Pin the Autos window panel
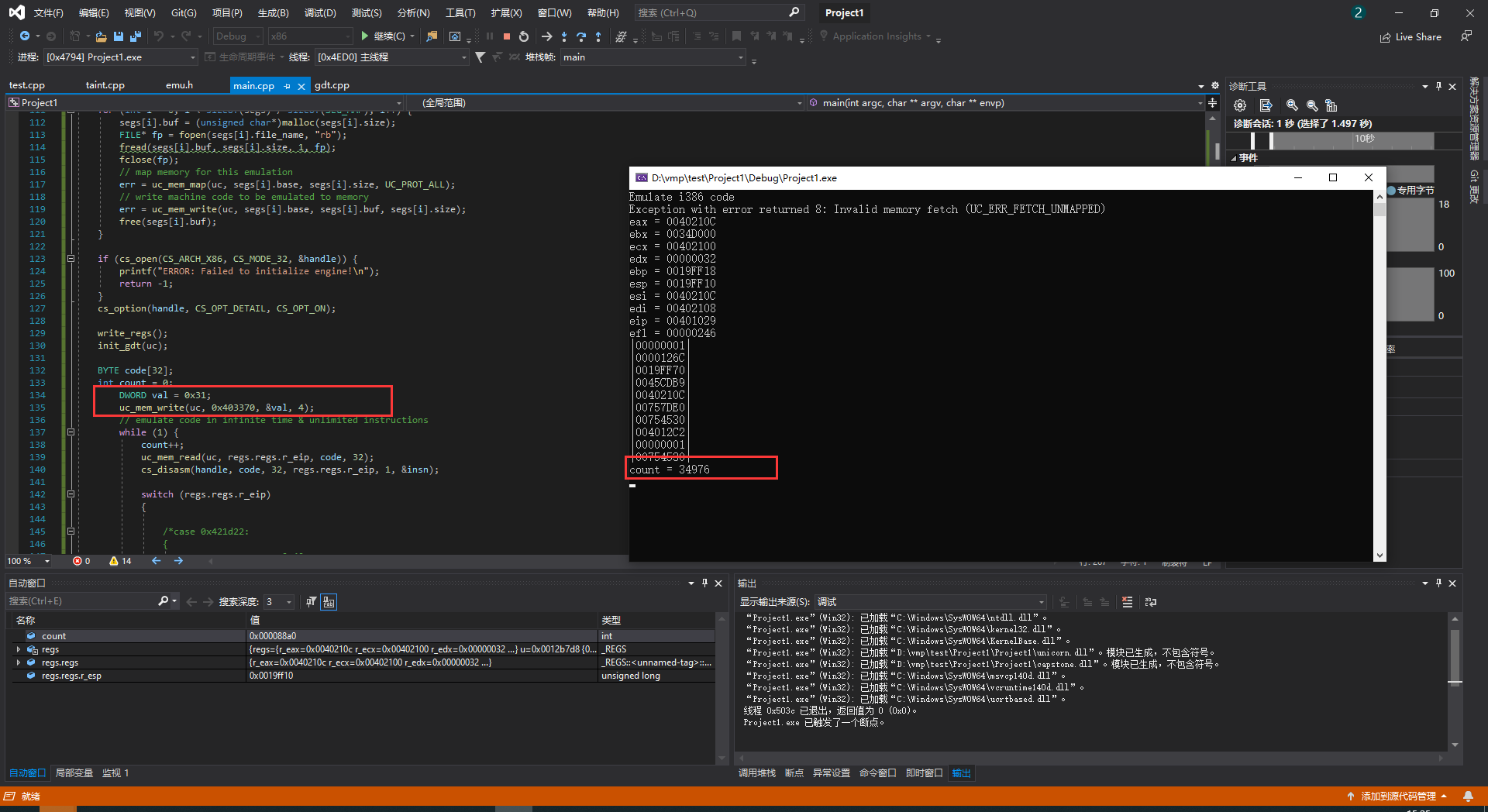Viewport: 1488px width, 812px height. tap(704, 583)
